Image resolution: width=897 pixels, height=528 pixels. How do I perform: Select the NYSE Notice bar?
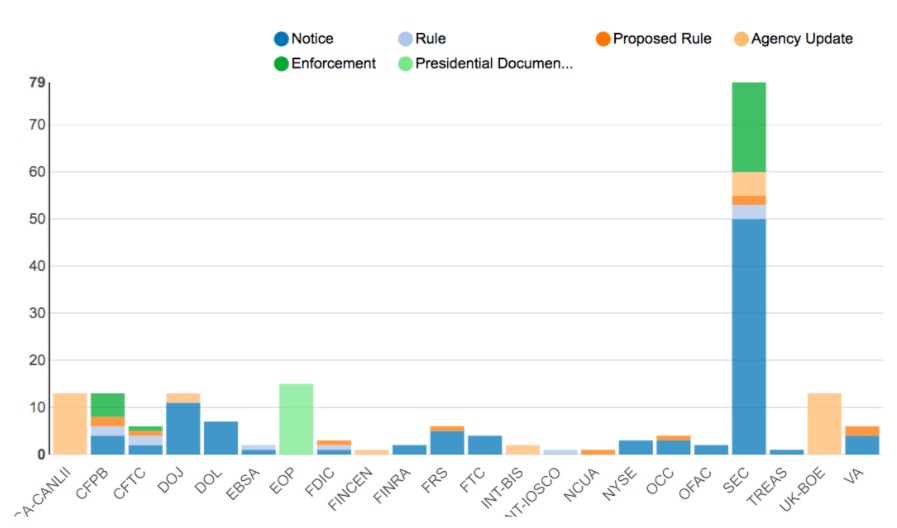636,447
